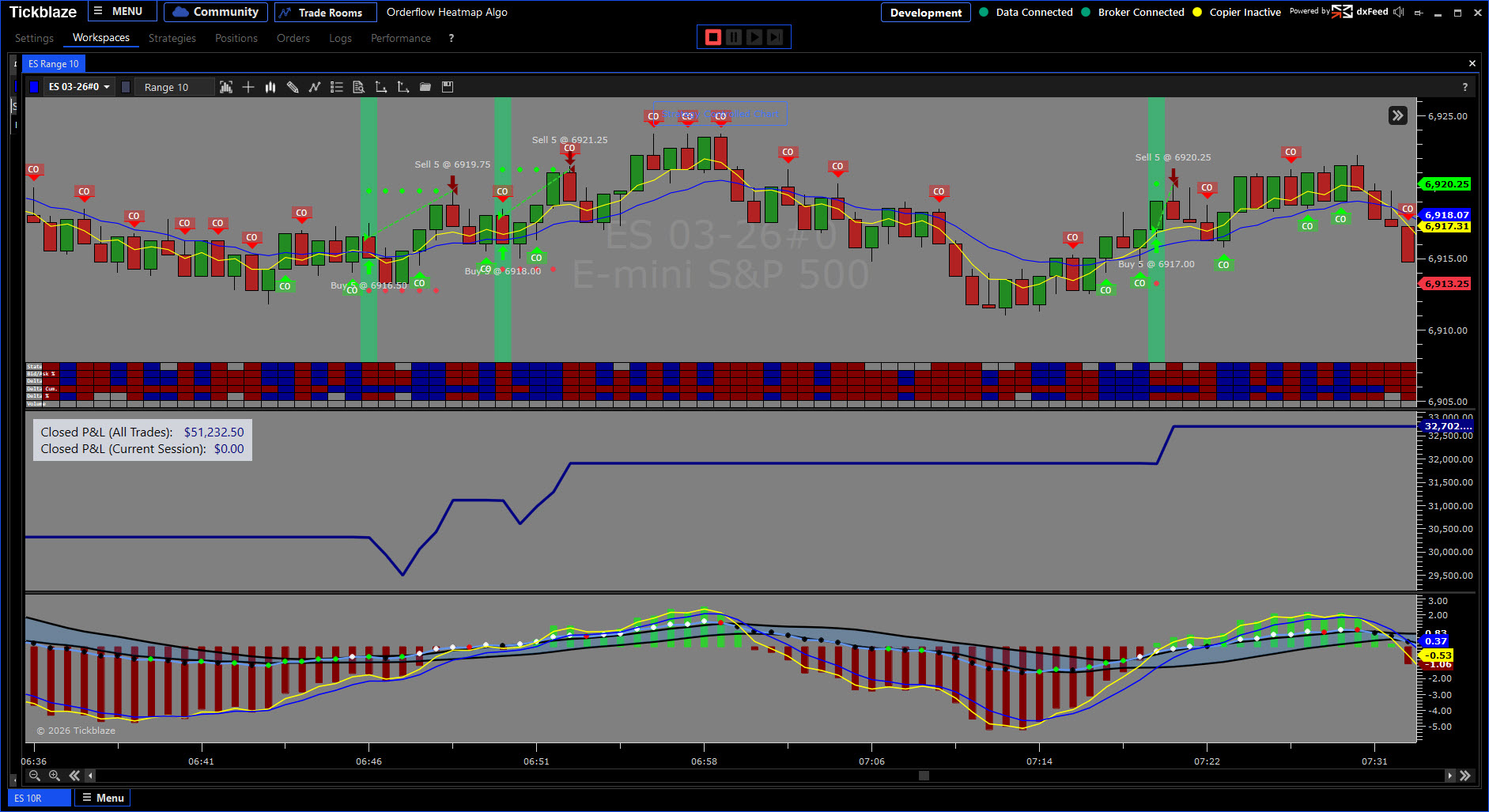Click the save chart floppy disk icon
The image size is (1489, 812).
click(448, 87)
